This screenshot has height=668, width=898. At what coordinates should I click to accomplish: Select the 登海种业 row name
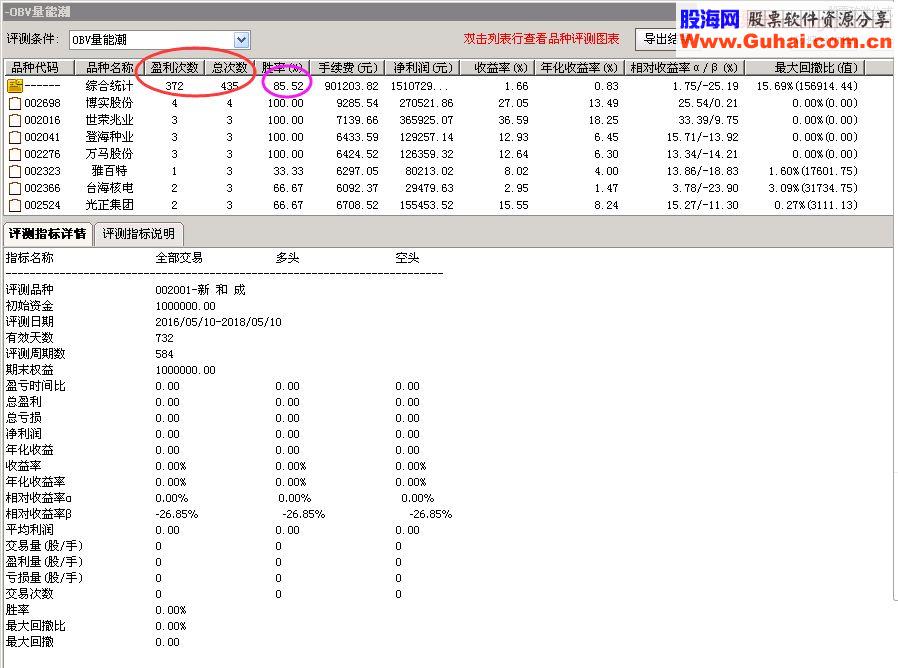(x=109, y=137)
